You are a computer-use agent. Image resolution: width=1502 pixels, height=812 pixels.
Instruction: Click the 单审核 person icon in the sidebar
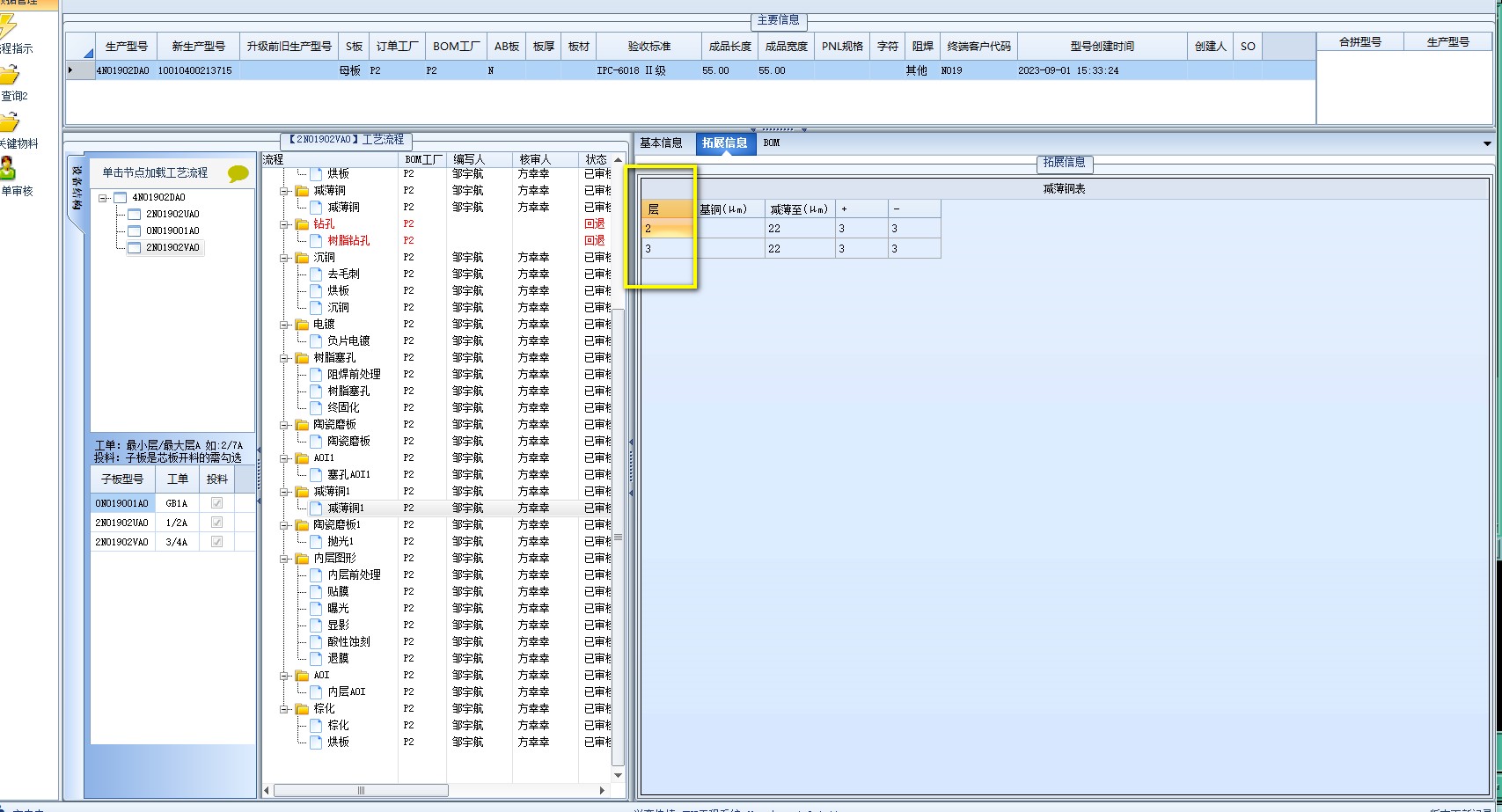(8, 169)
